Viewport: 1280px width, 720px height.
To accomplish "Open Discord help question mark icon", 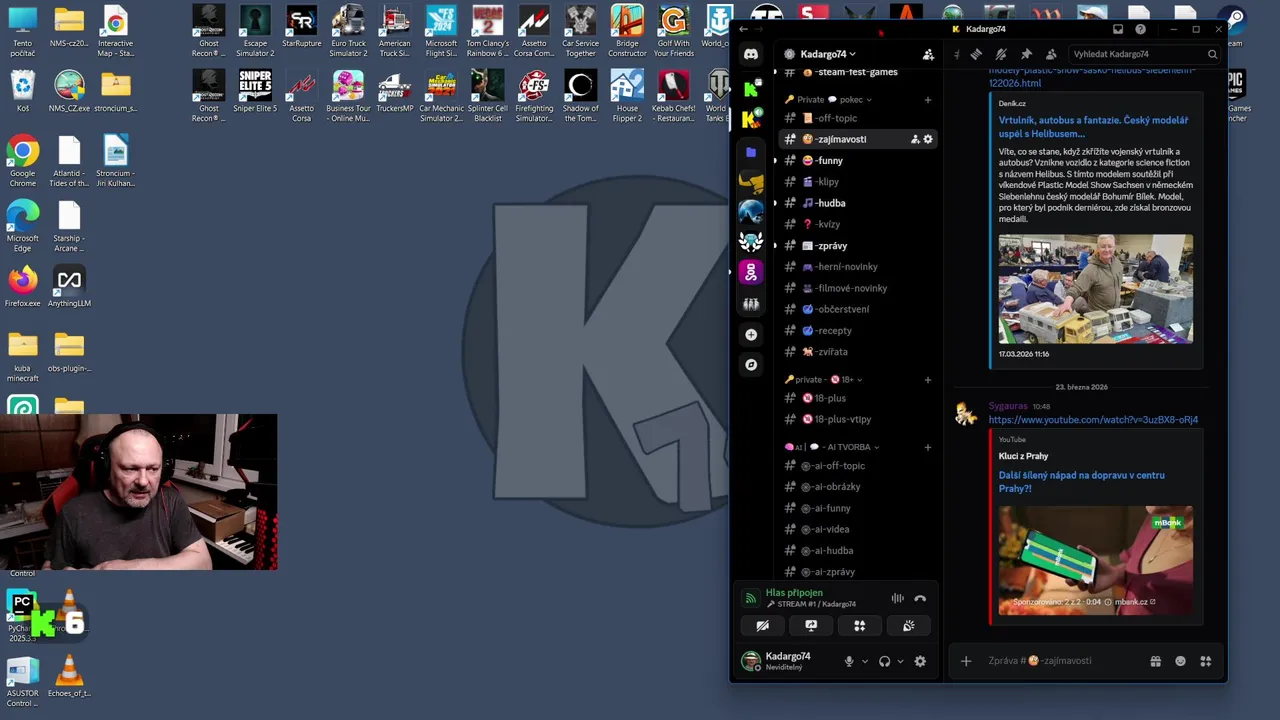I will pos(1140,29).
